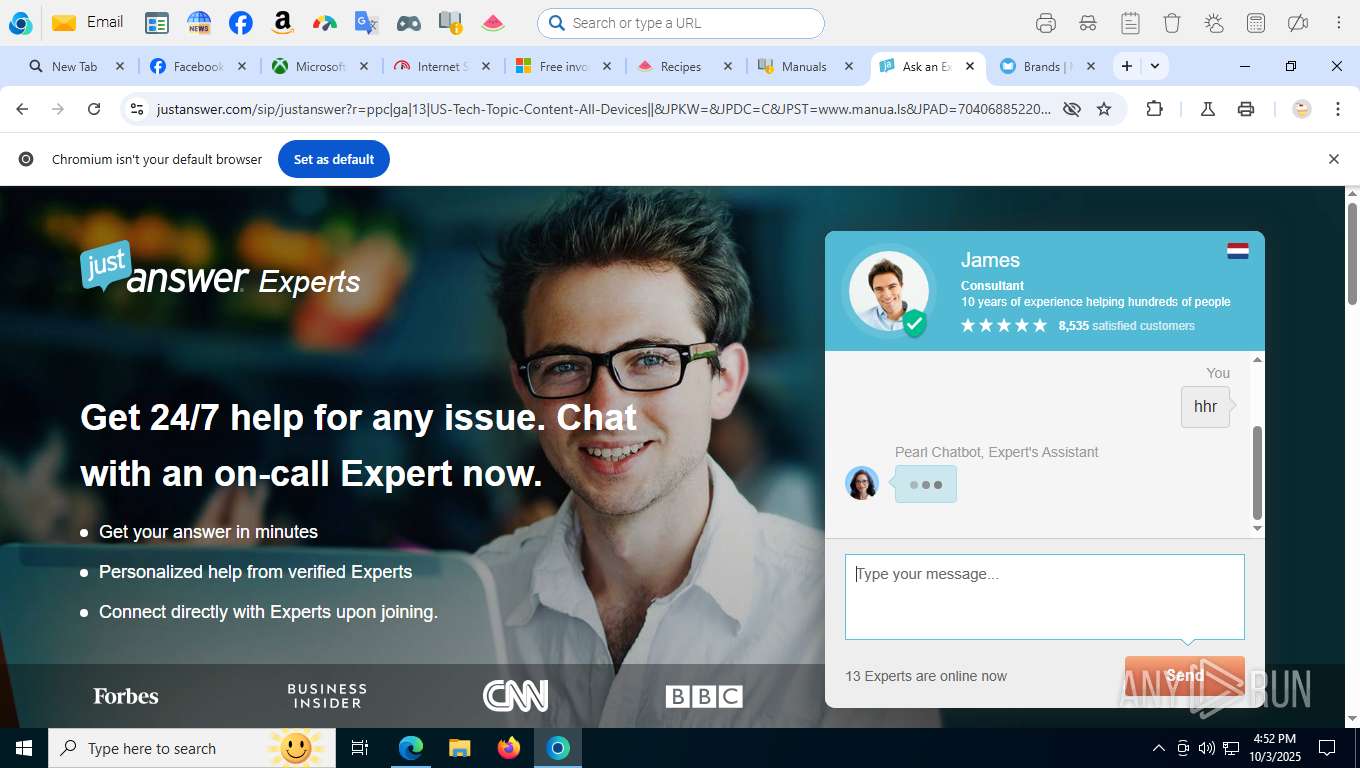This screenshot has width=1360, height=768.
Task: Click the chat scrollbar down arrow
Action: [x=1258, y=528]
